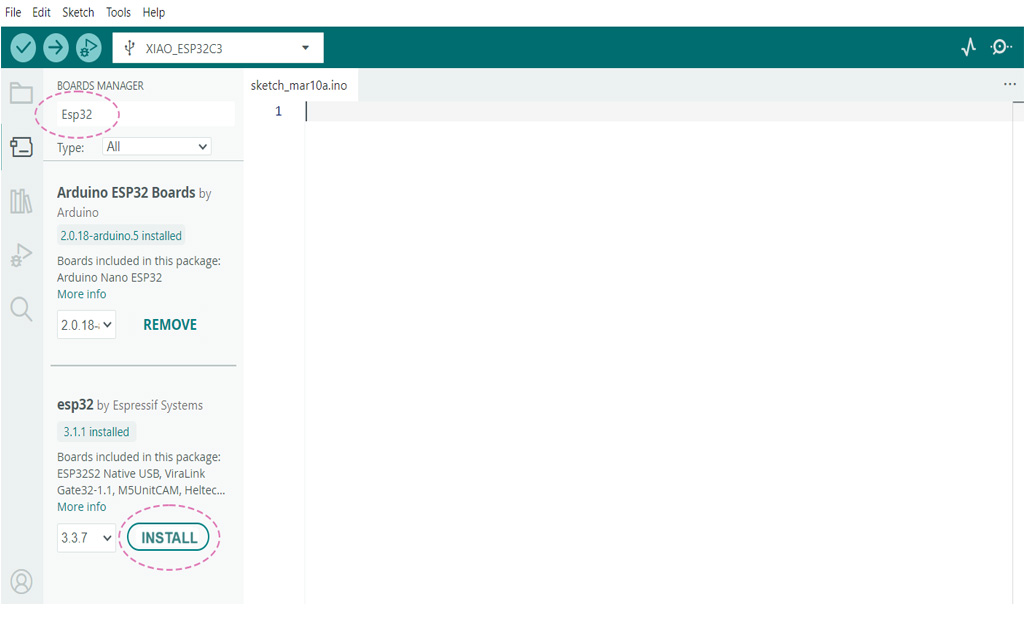Expand the Type filter dropdown

click(x=157, y=147)
